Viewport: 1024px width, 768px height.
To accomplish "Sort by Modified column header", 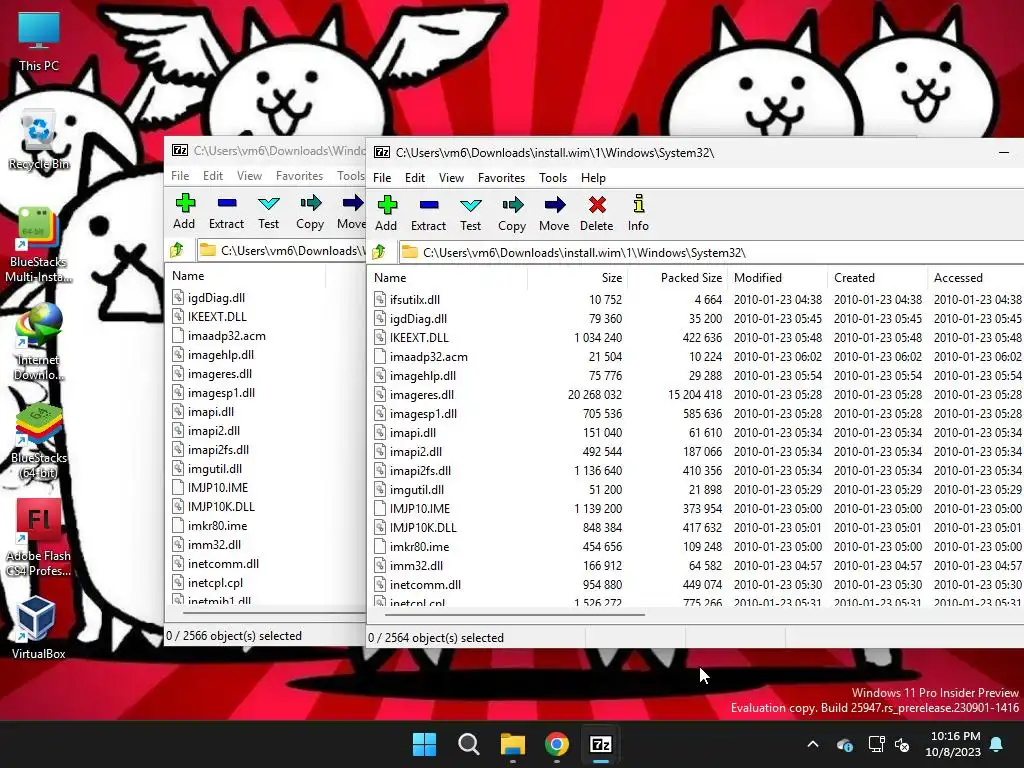I will tap(777, 278).
